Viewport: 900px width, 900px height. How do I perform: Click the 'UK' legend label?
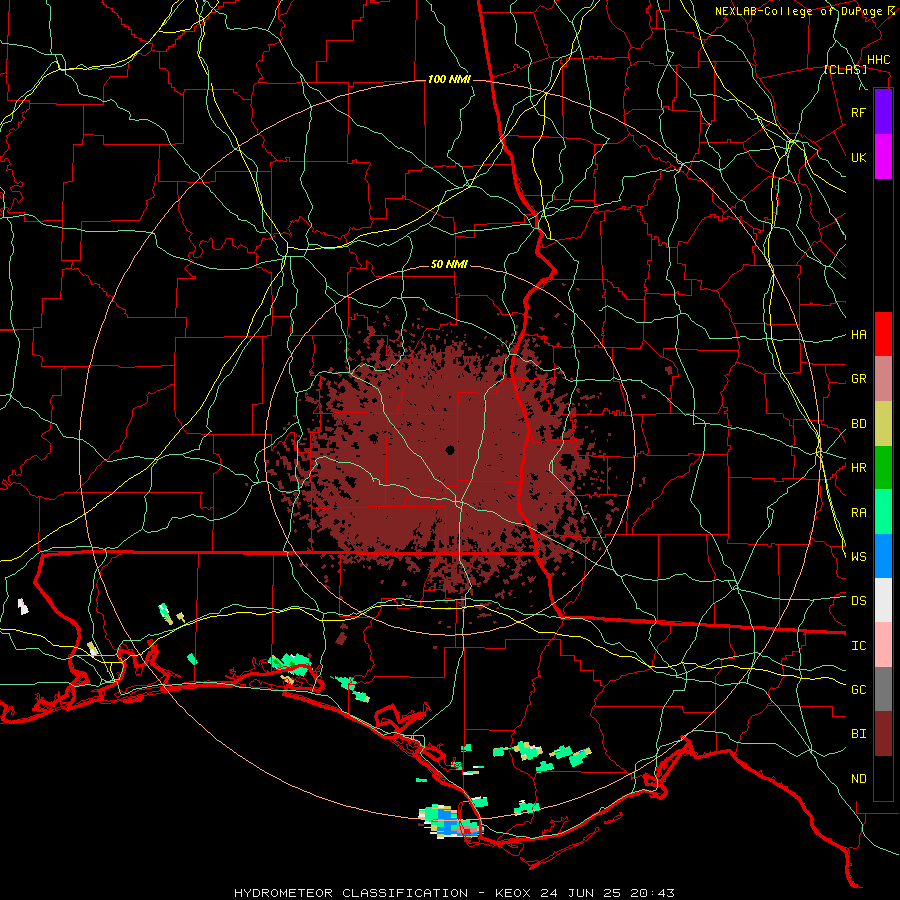tap(858, 157)
